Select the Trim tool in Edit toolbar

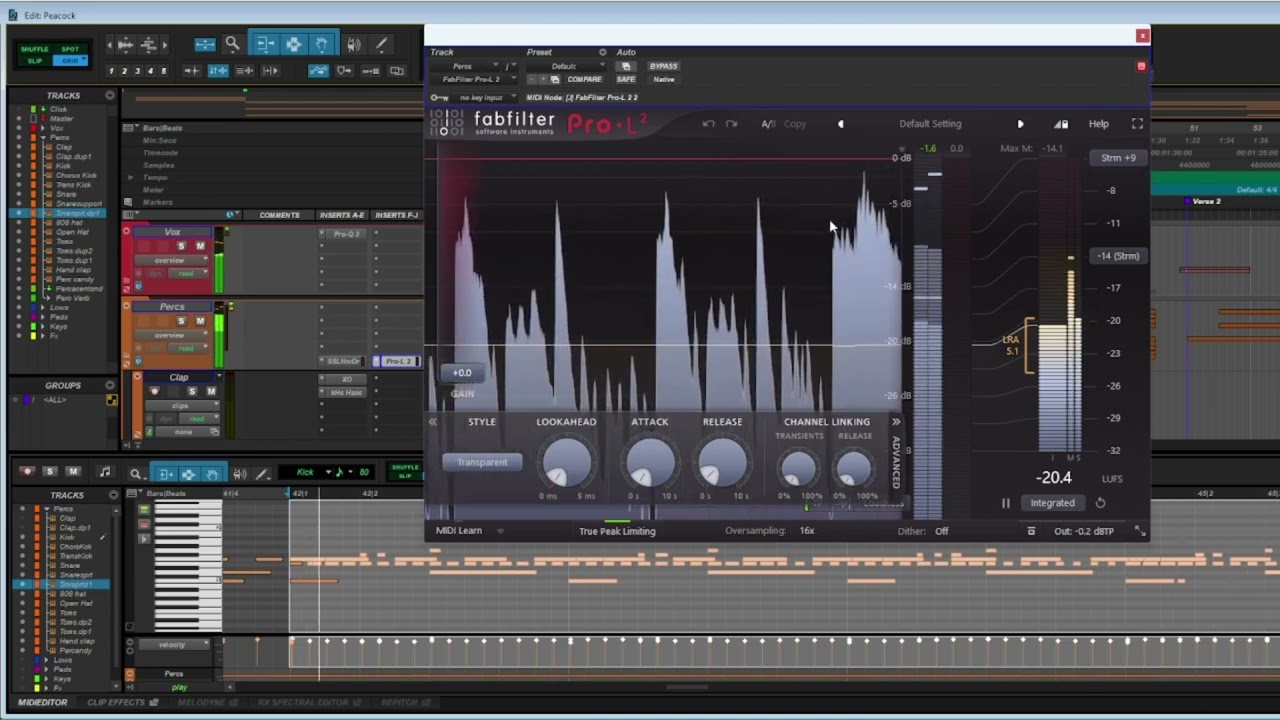click(265, 44)
